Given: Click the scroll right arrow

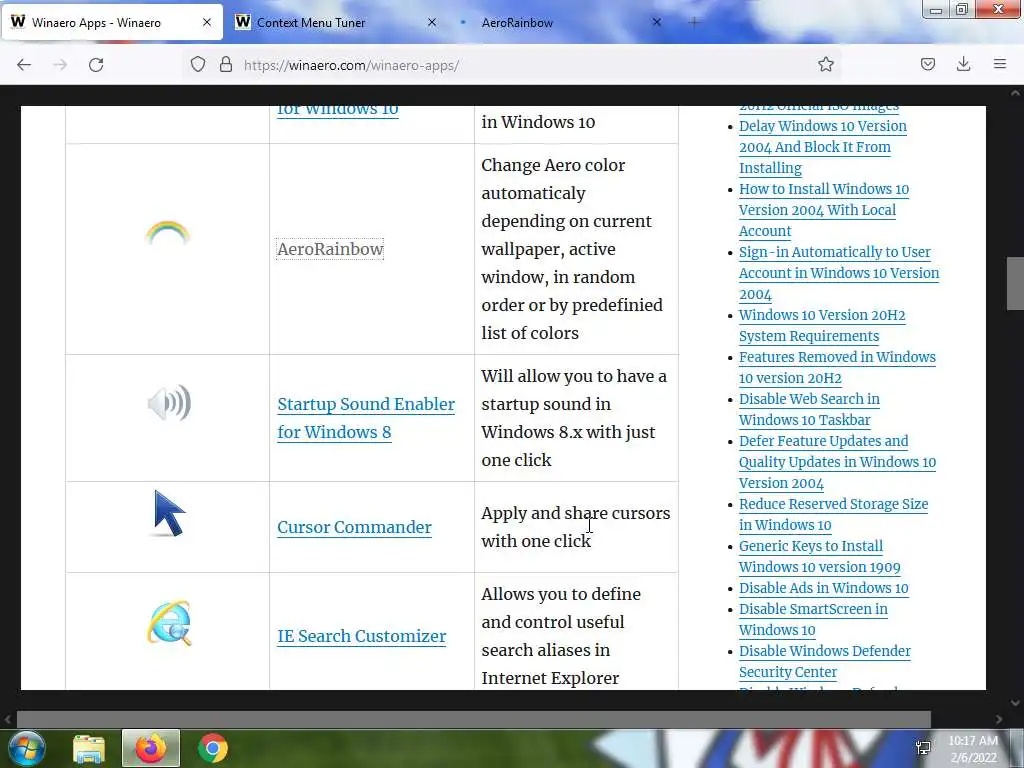Looking at the screenshot, I should point(999,719).
